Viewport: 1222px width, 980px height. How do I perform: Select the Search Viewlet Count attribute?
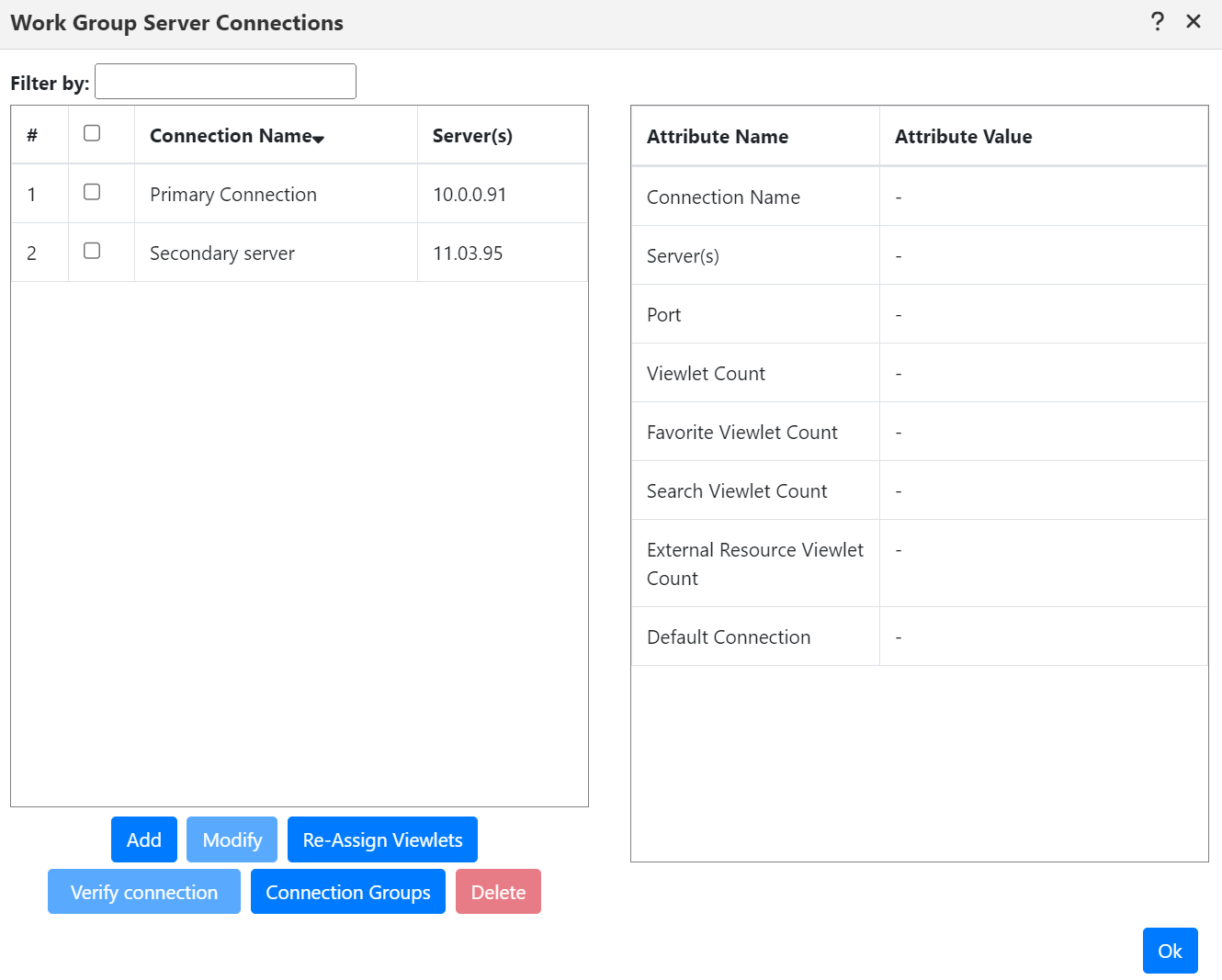click(920, 490)
